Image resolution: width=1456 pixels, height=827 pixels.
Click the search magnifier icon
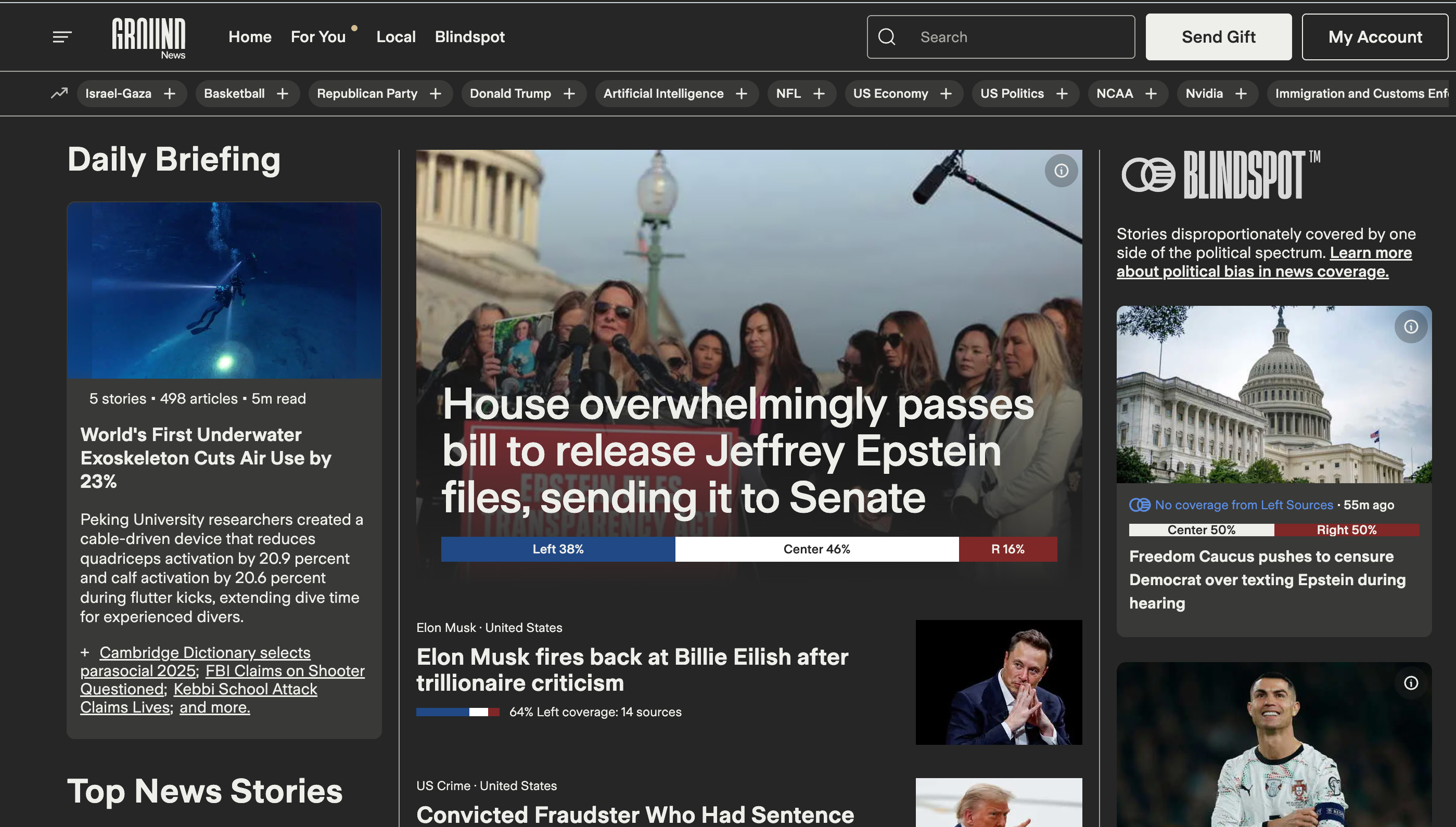(x=886, y=37)
